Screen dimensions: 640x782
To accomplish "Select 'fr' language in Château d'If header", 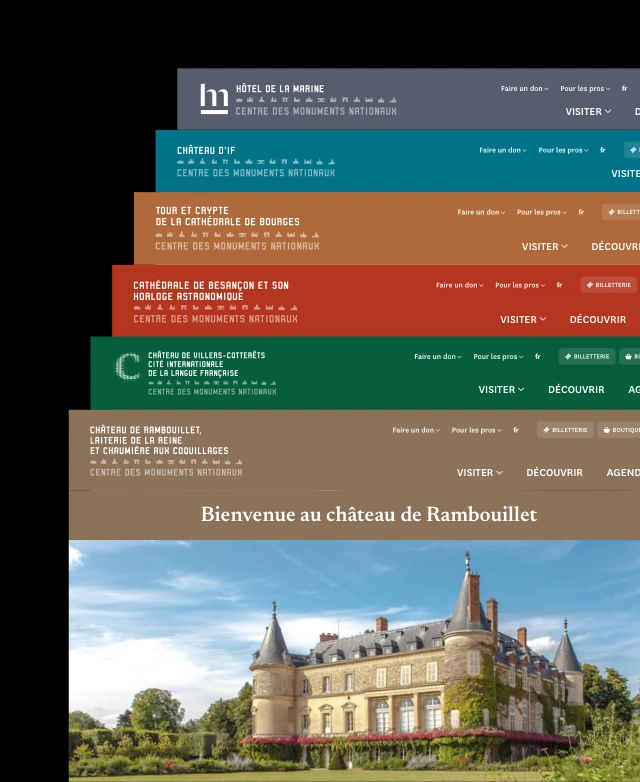I will tap(603, 150).
